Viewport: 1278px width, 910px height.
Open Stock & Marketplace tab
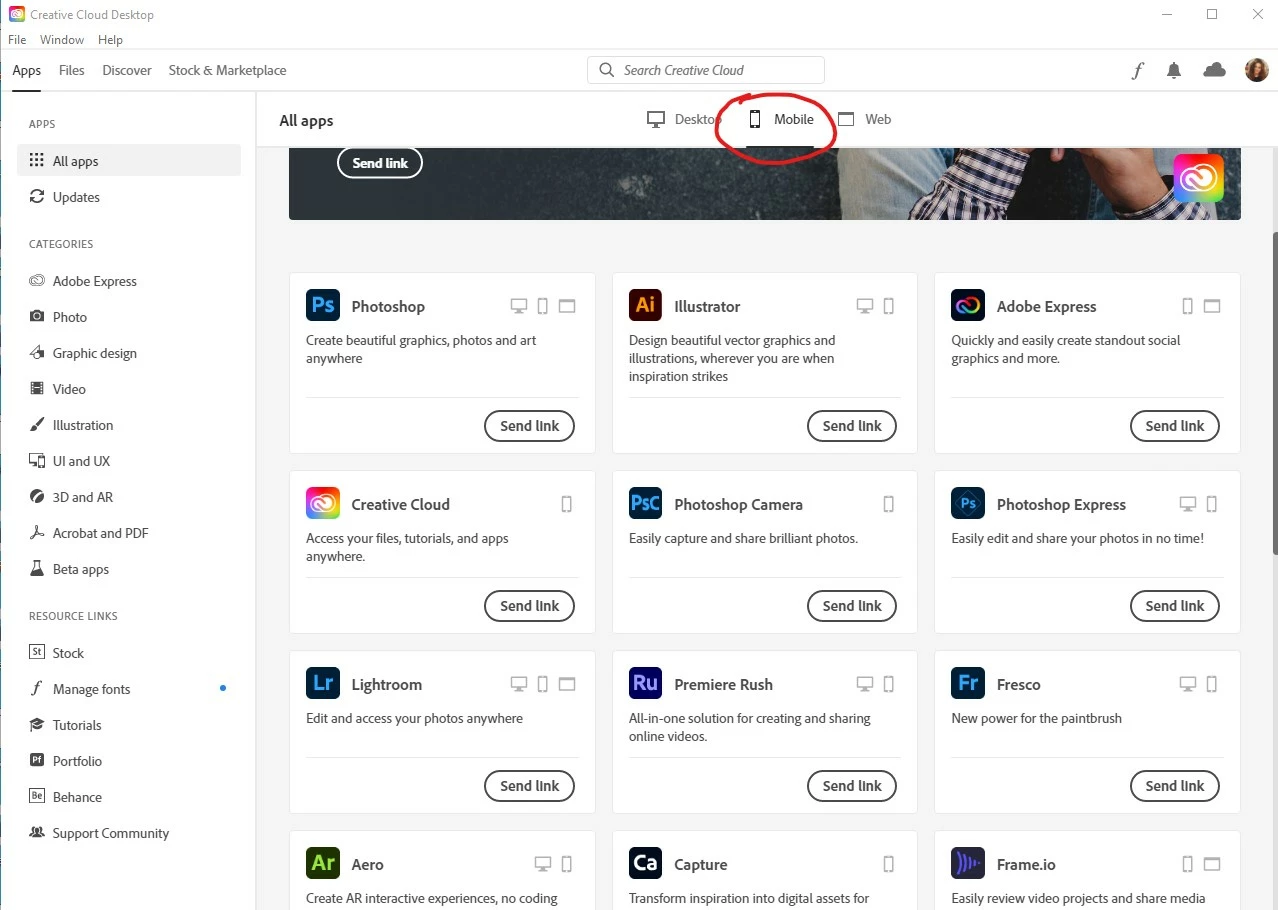click(x=227, y=70)
